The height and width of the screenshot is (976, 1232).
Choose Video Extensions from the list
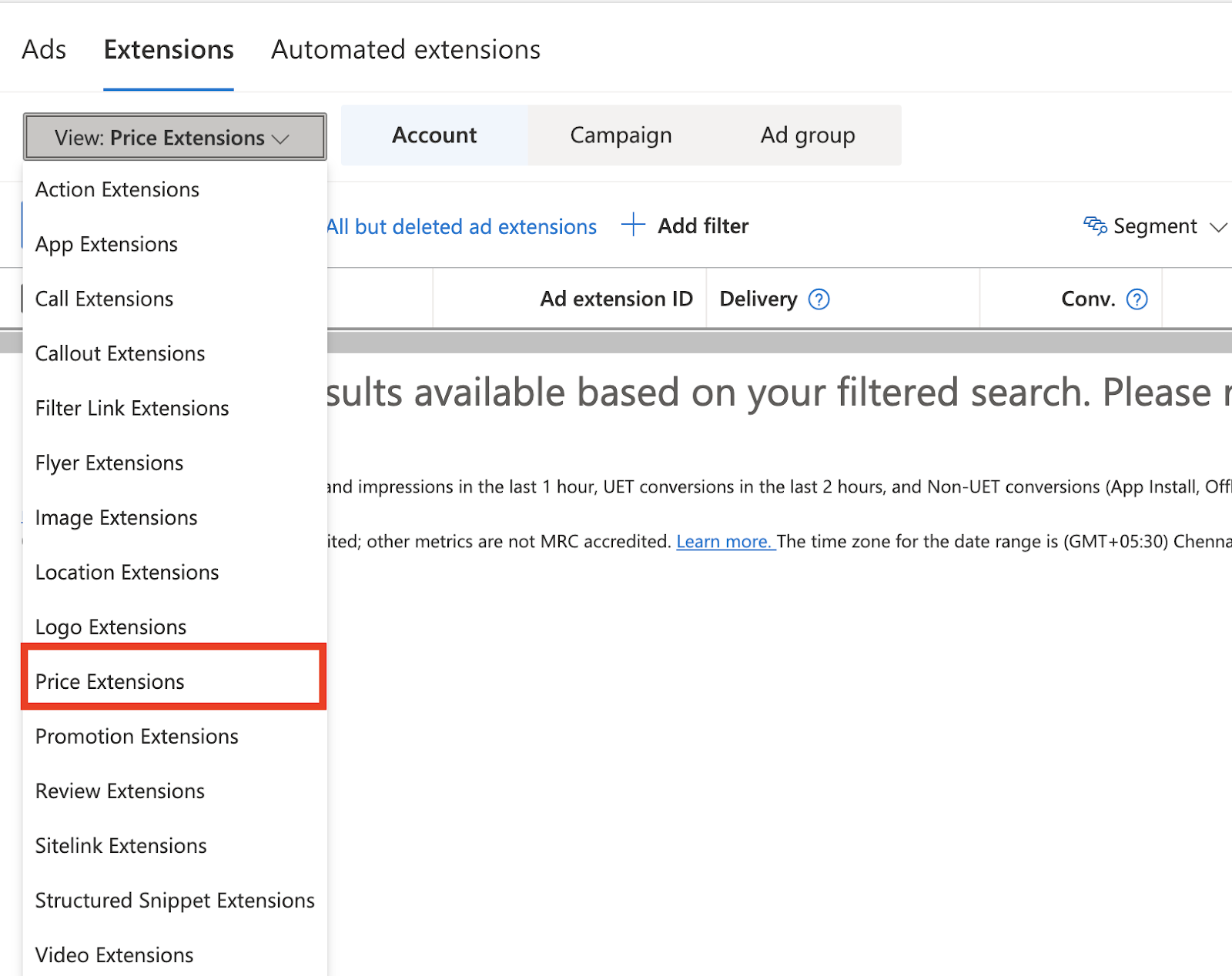114,955
